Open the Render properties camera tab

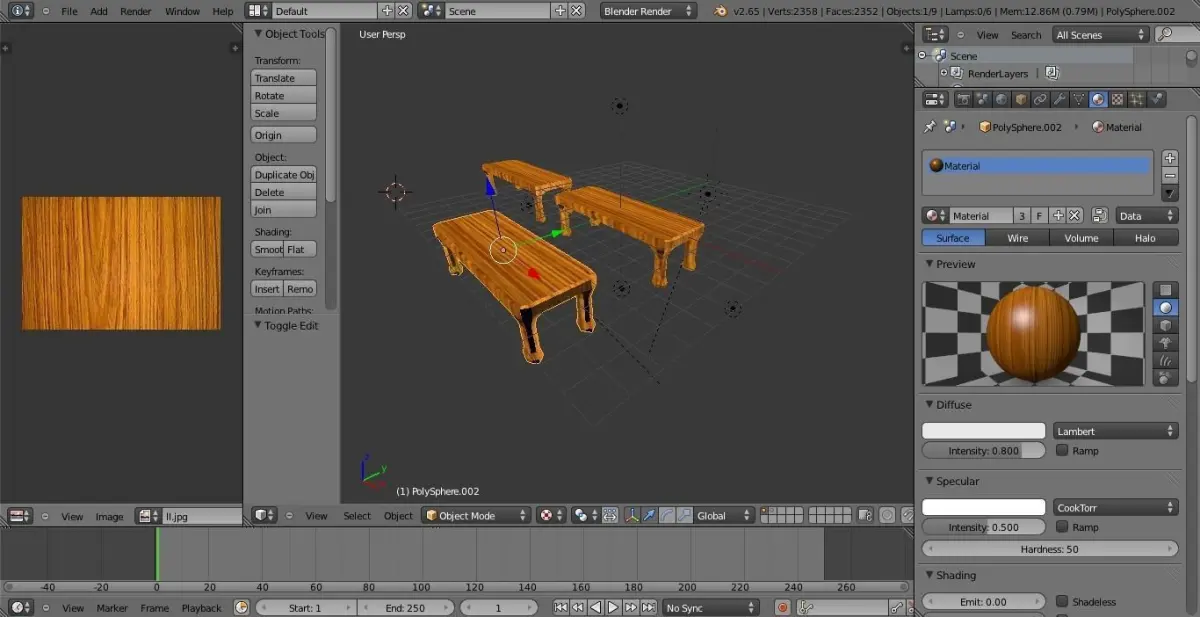(963, 99)
